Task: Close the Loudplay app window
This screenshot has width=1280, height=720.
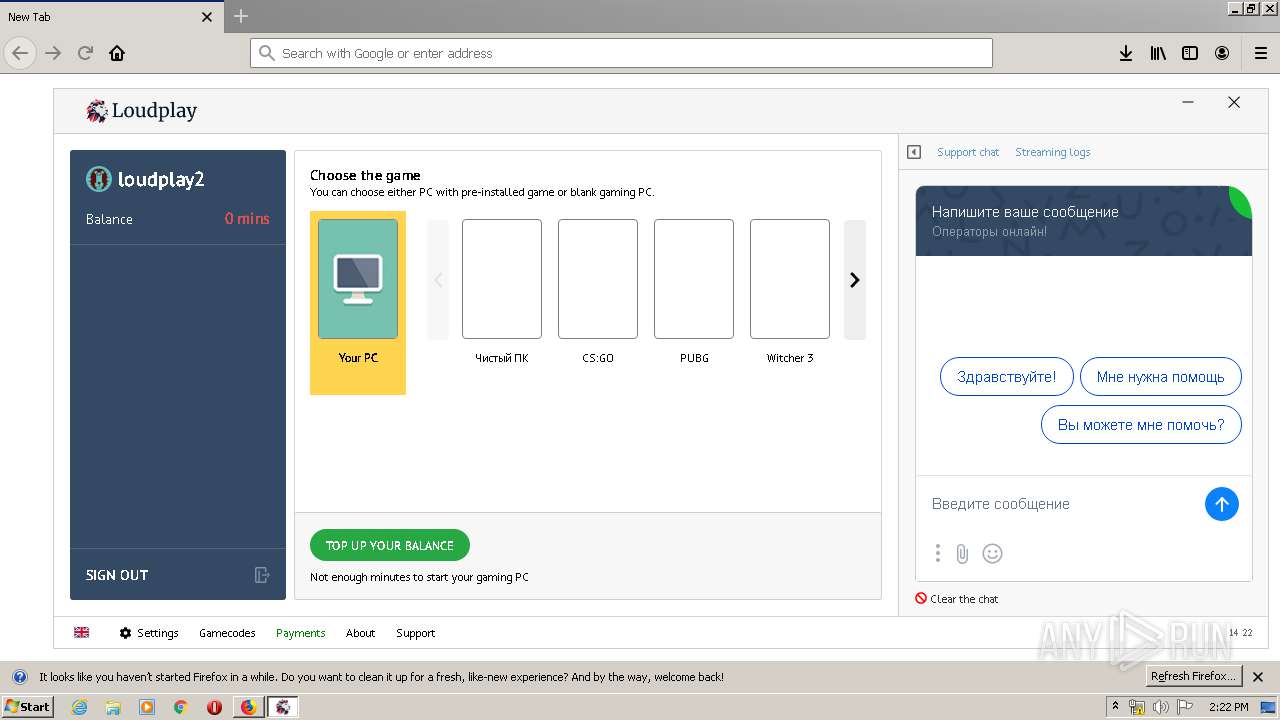Action: (1234, 102)
